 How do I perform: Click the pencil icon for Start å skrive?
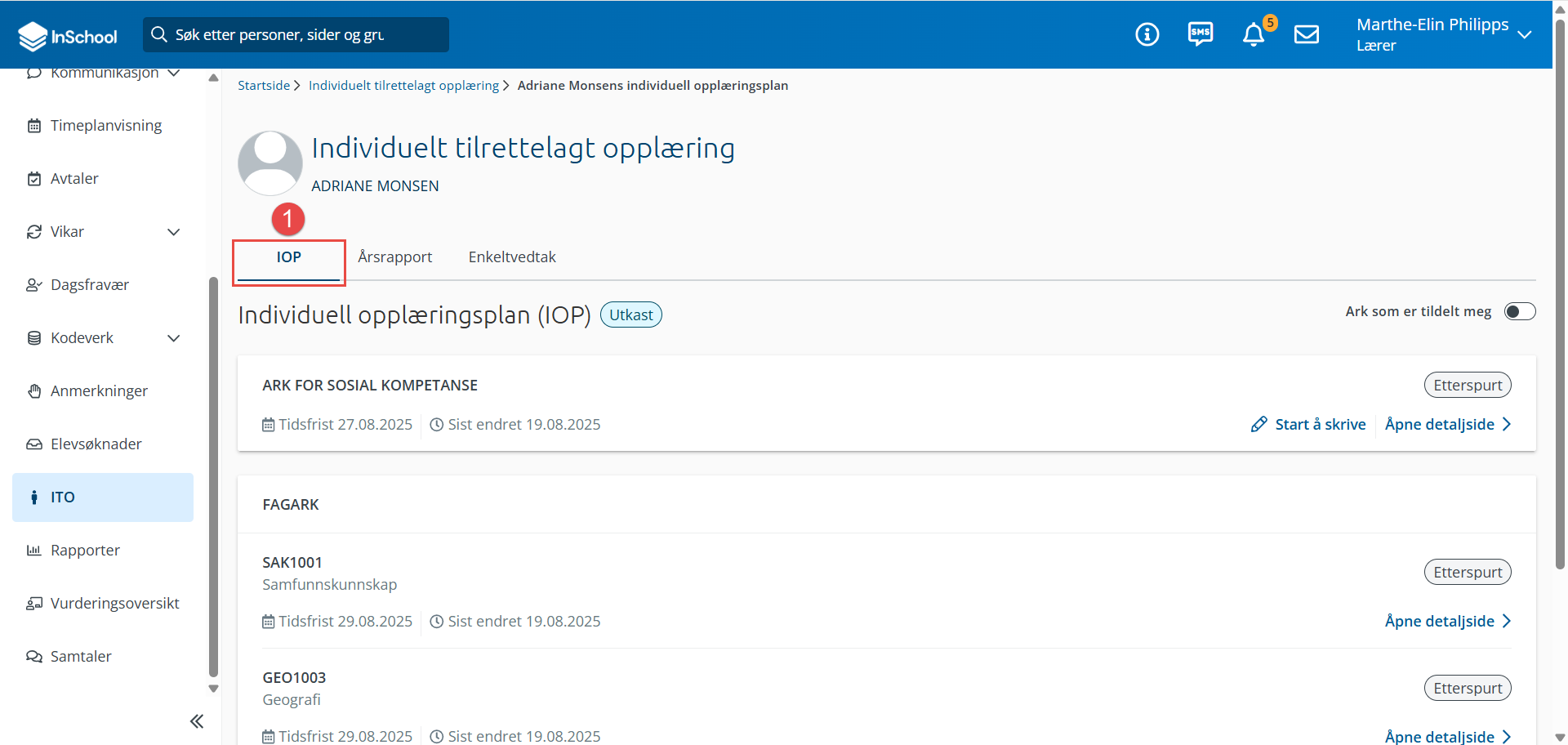point(1258,425)
